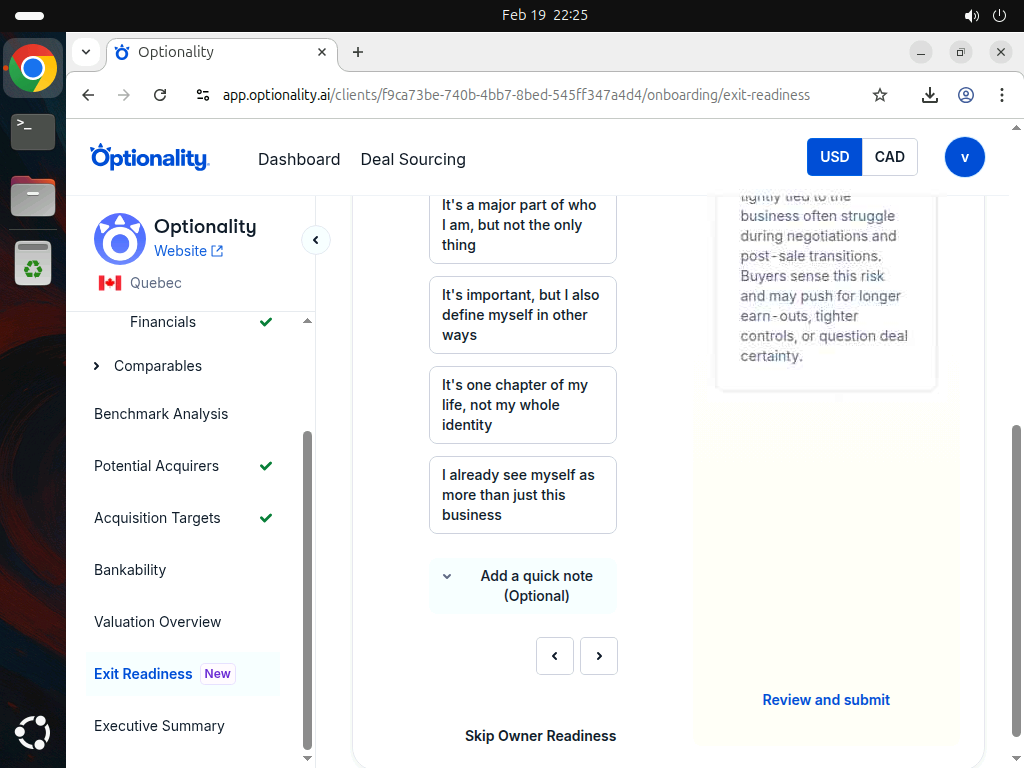Switch currency to CAD

(890, 157)
